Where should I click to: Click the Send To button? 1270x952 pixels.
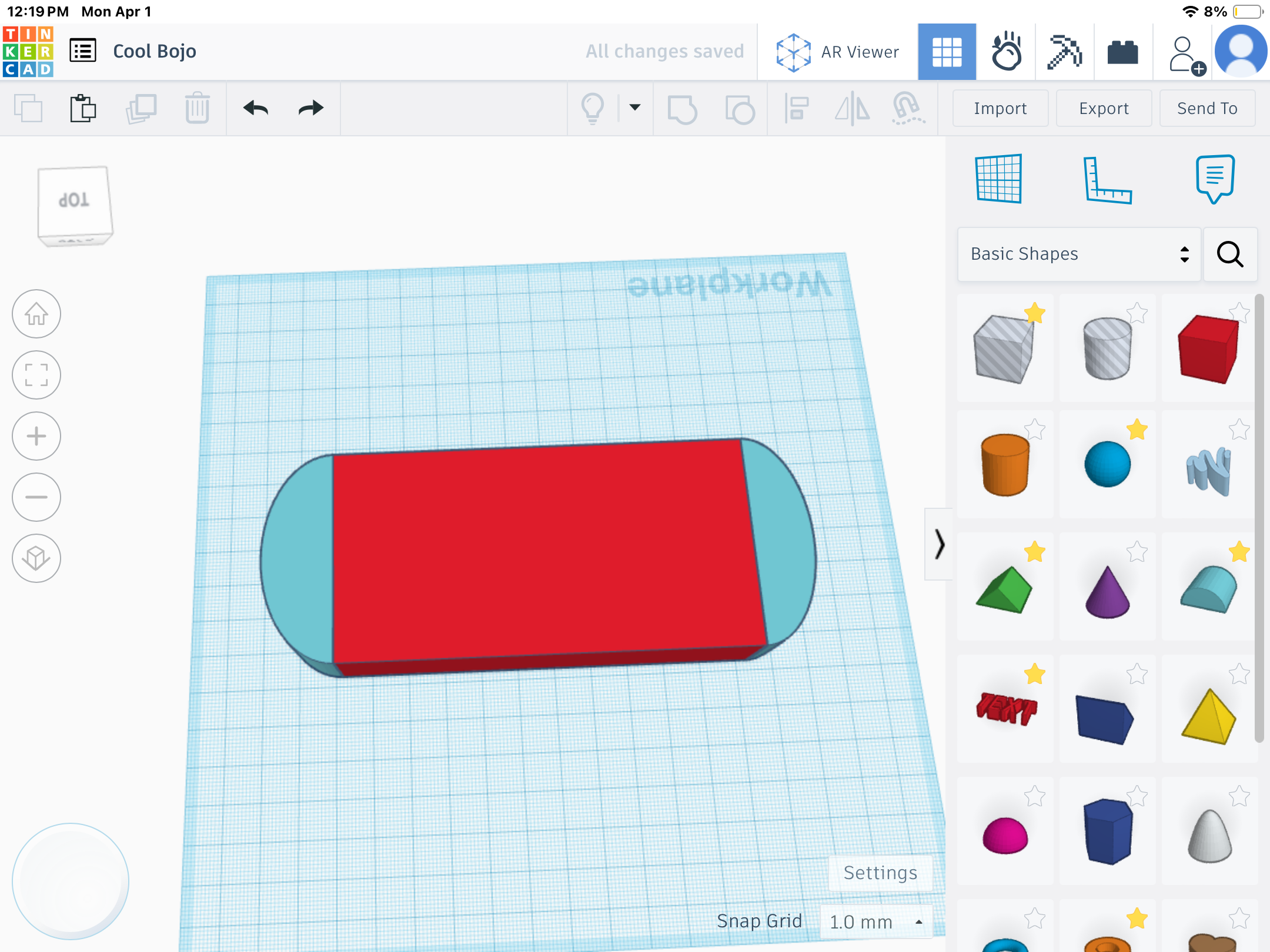pos(1207,108)
